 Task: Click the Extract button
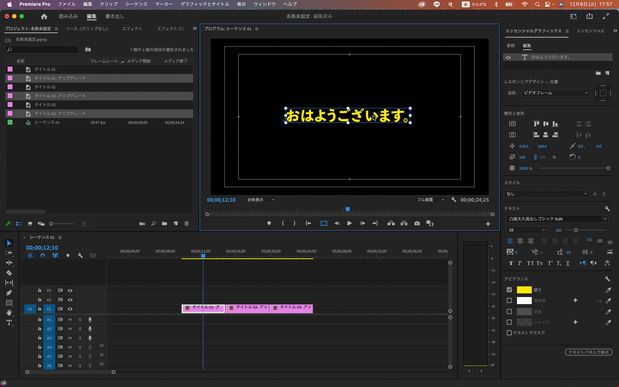[404, 224]
